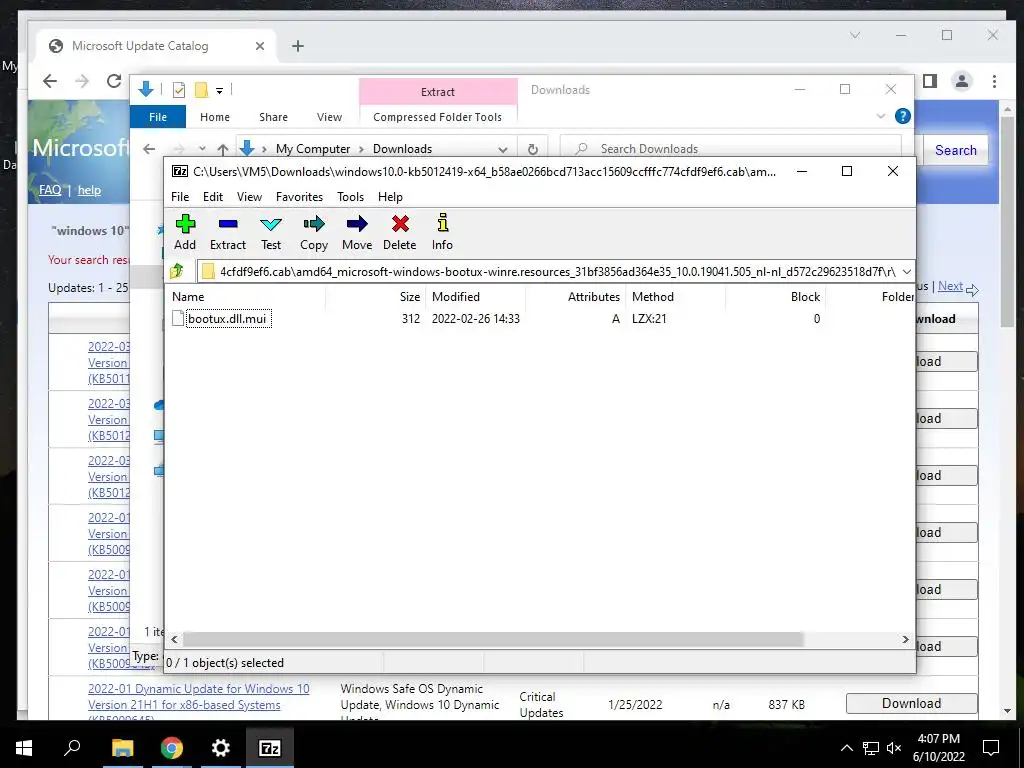
Task: Click Explorer help question mark icon
Action: click(x=903, y=116)
